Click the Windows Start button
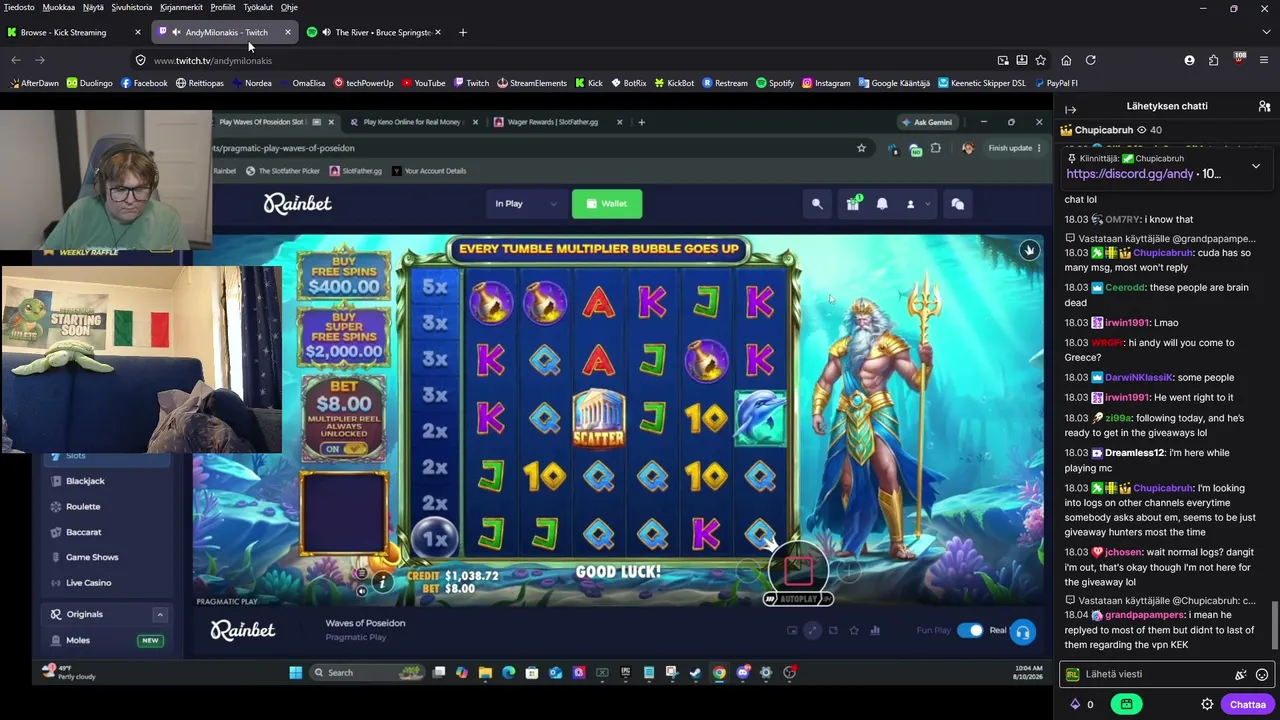The image size is (1280, 720). tap(296, 673)
